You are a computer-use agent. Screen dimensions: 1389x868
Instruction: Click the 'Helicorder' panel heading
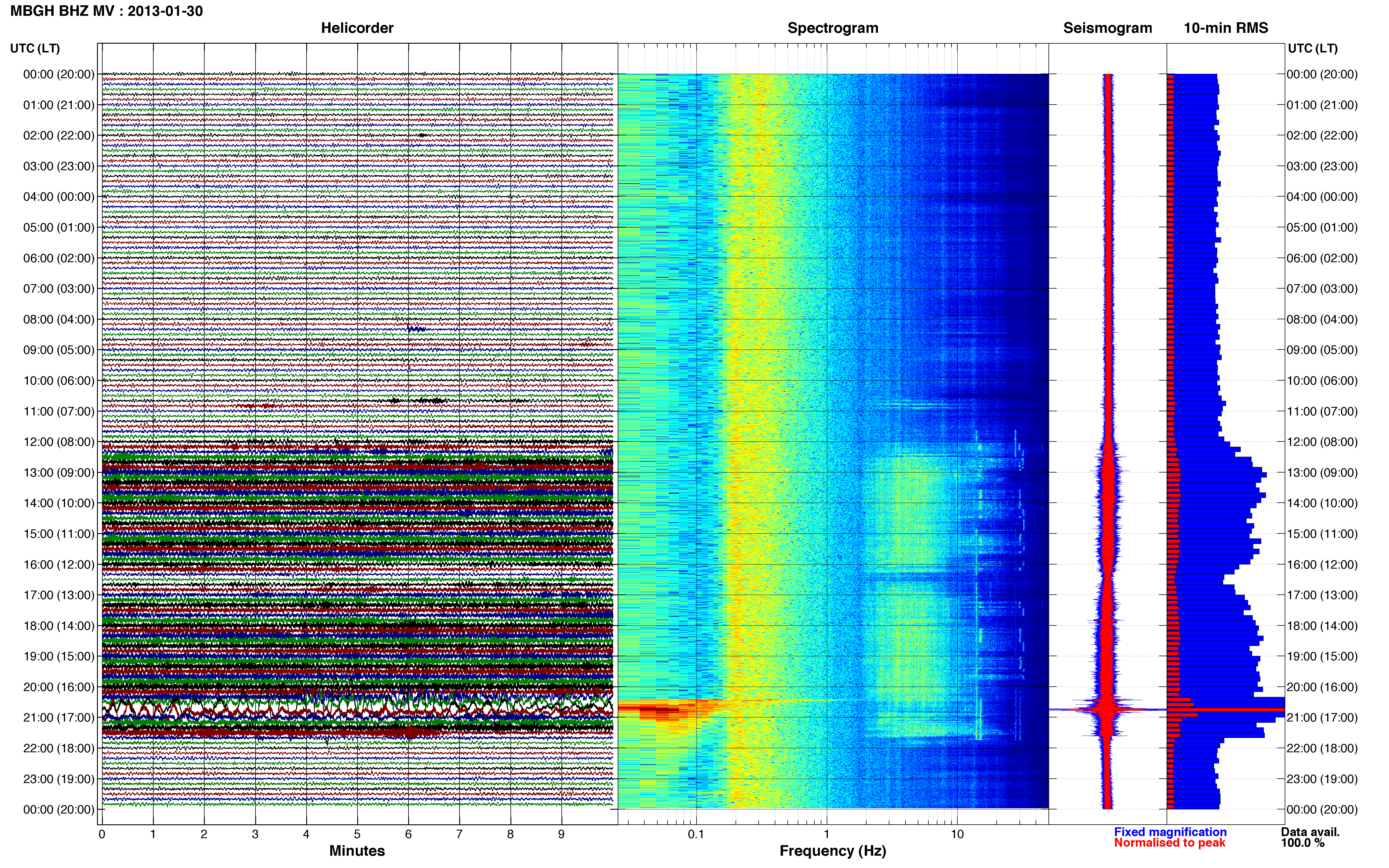point(357,28)
